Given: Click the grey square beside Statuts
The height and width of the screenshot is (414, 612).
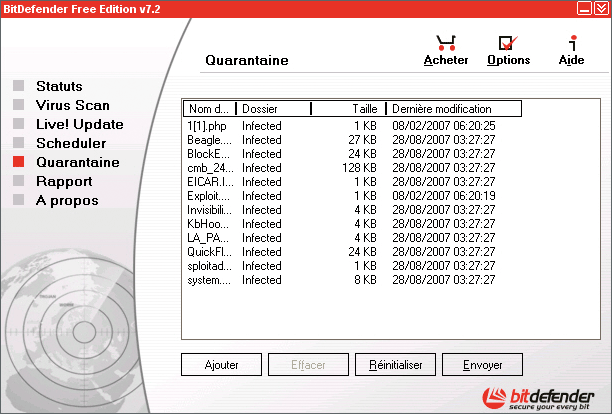Looking at the screenshot, I should coord(18,85).
